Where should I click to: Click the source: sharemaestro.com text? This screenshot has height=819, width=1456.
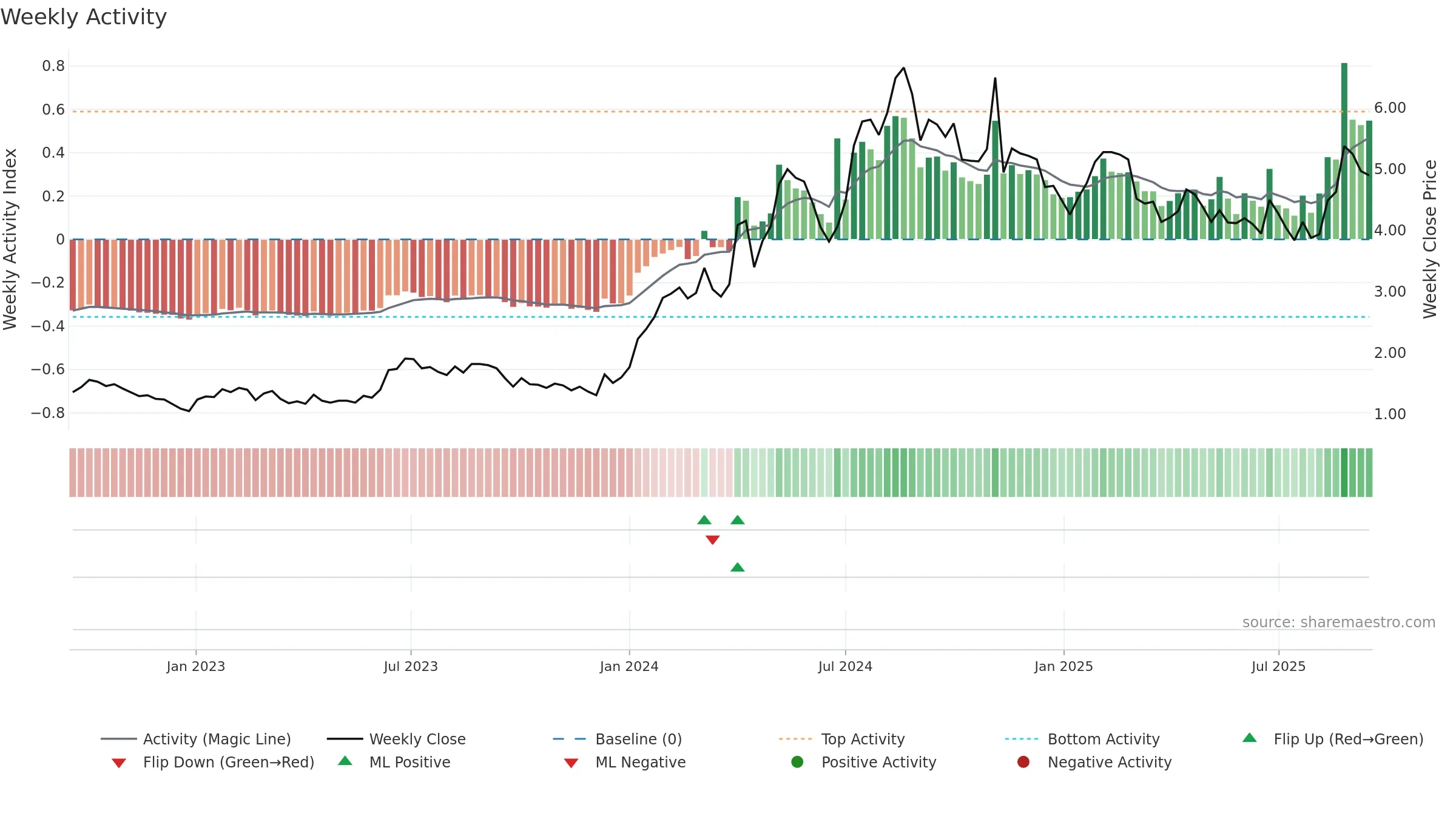[x=1339, y=622]
